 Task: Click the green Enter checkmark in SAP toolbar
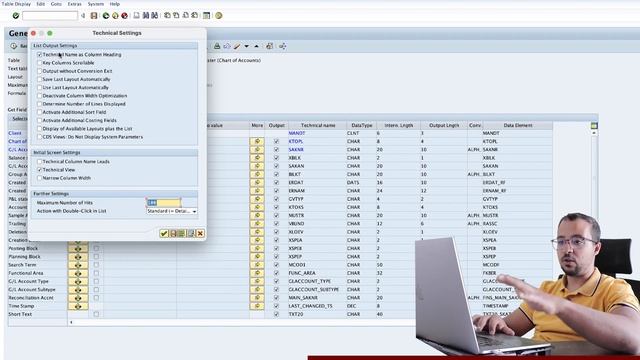[16, 16]
